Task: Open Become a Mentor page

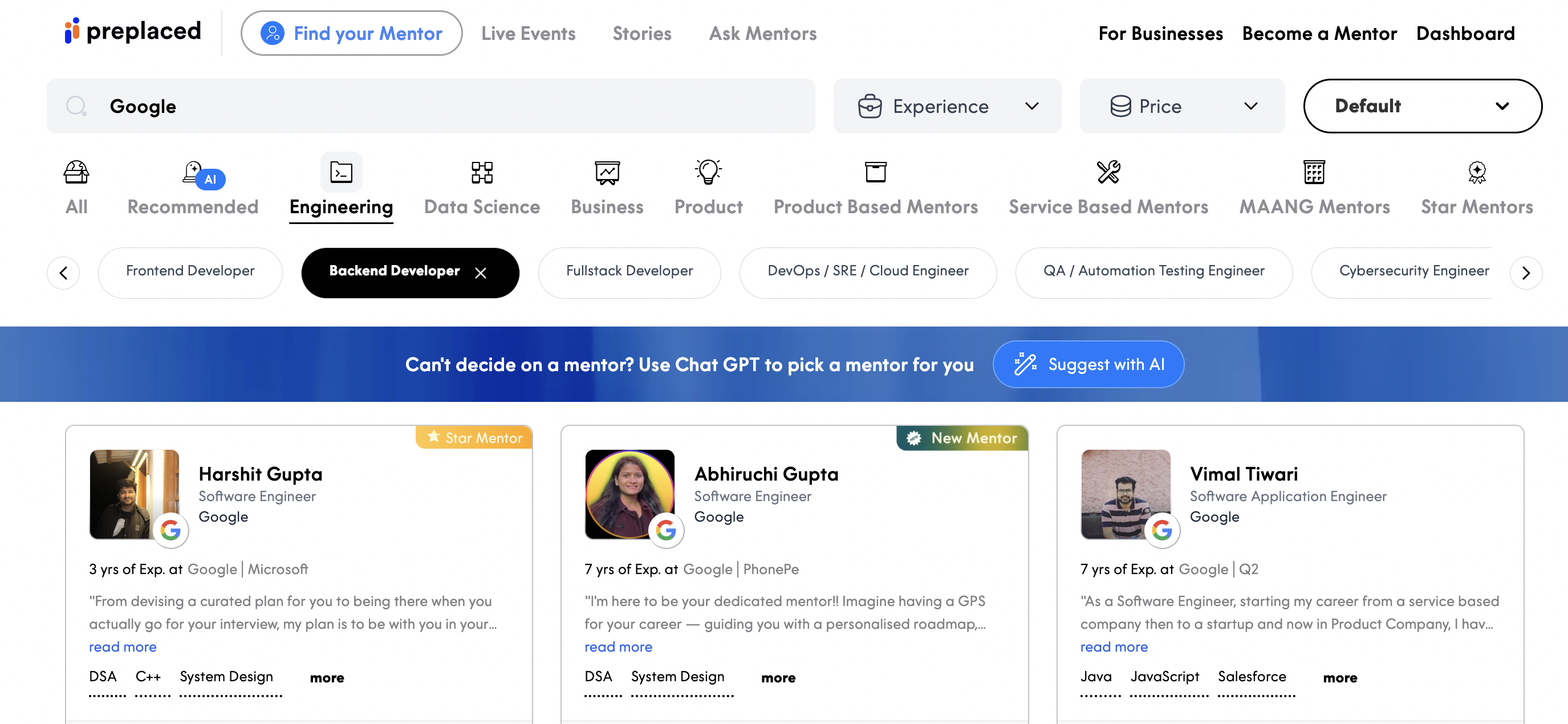Action: click(x=1319, y=34)
